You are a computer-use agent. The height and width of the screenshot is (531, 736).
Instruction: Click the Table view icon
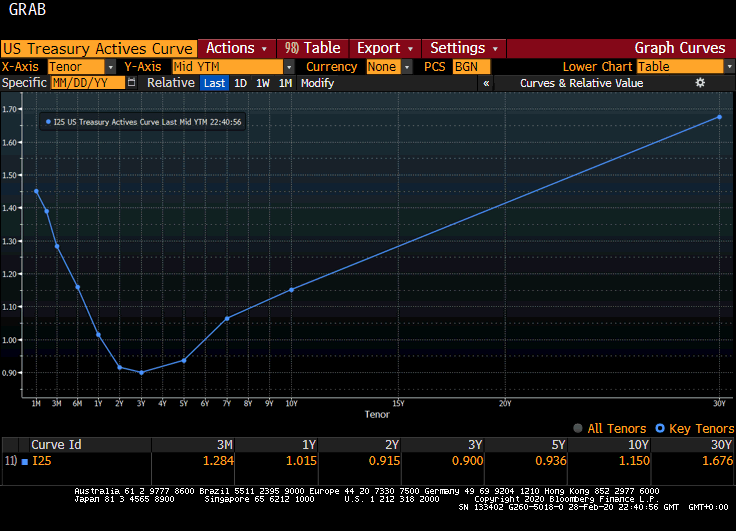pos(291,48)
